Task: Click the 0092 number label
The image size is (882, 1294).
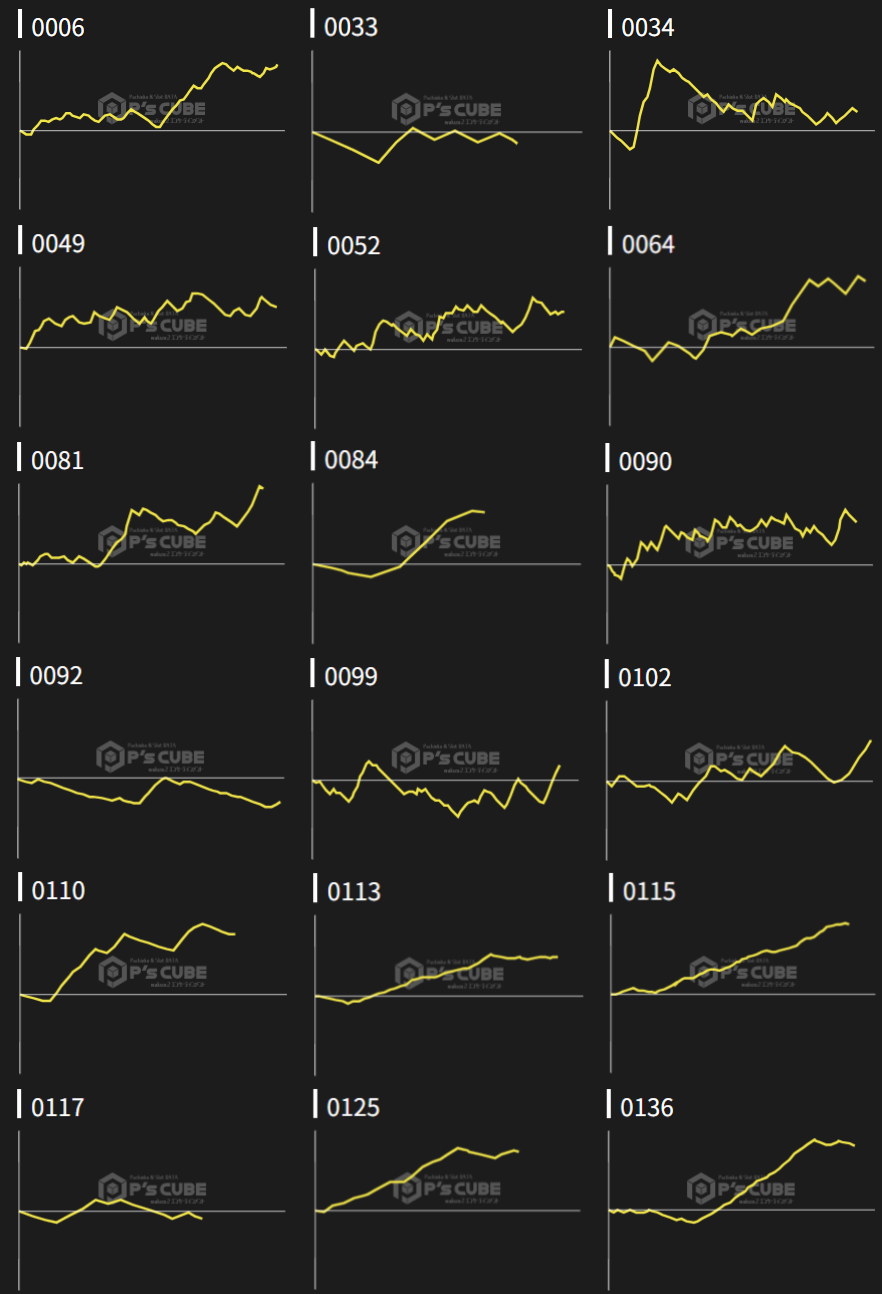Action: (56, 675)
